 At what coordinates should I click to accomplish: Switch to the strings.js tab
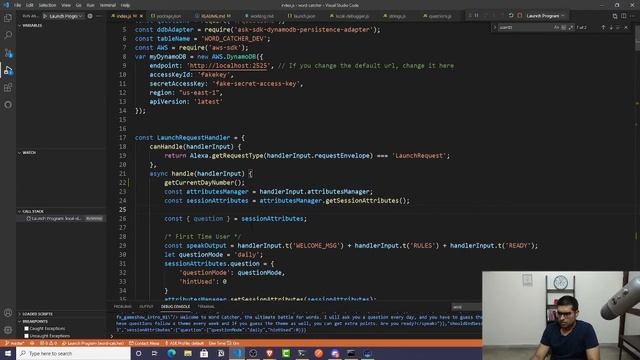[397, 16]
